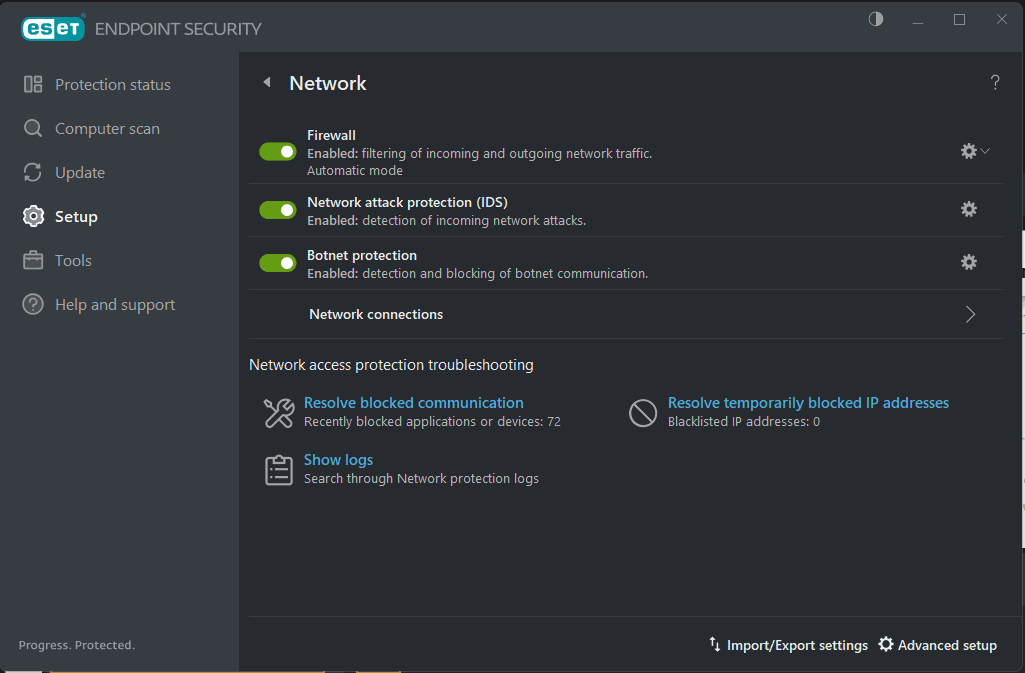Viewport: 1025px width, 673px height.
Task: Open Help and support section
Action: click(x=115, y=304)
